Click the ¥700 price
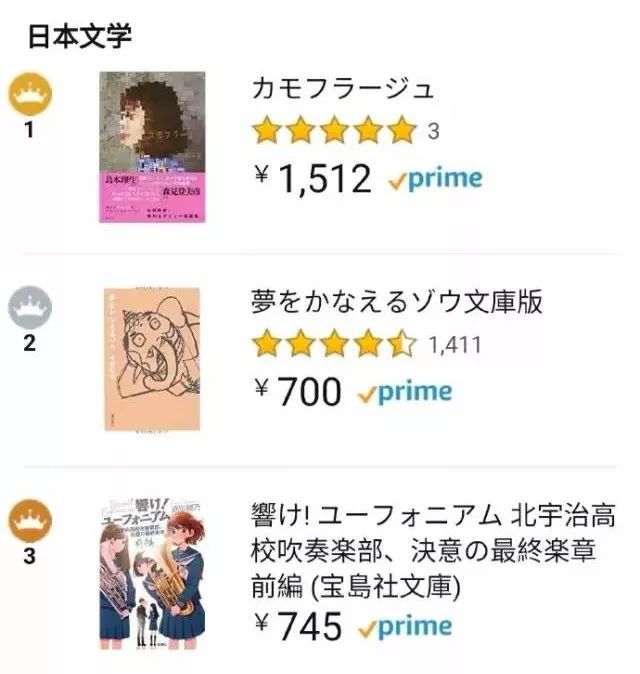The image size is (640, 674). 298,393
